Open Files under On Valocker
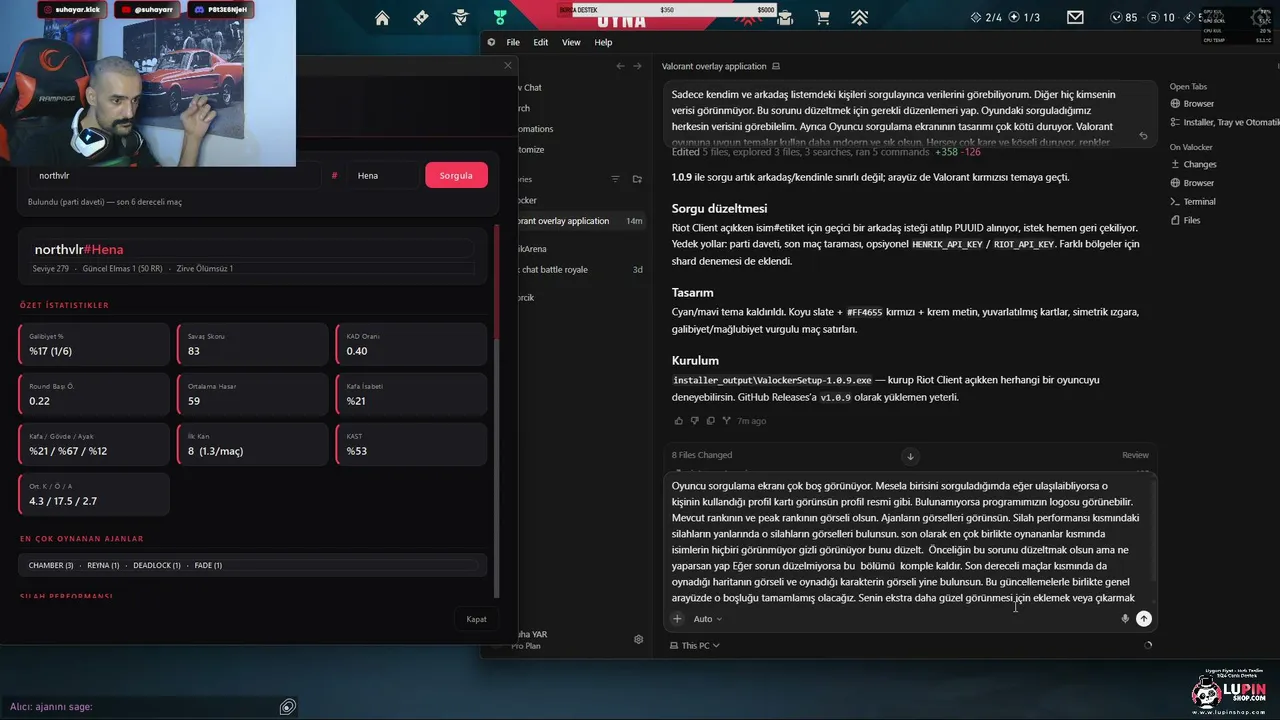 click(x=1186, y=220)
